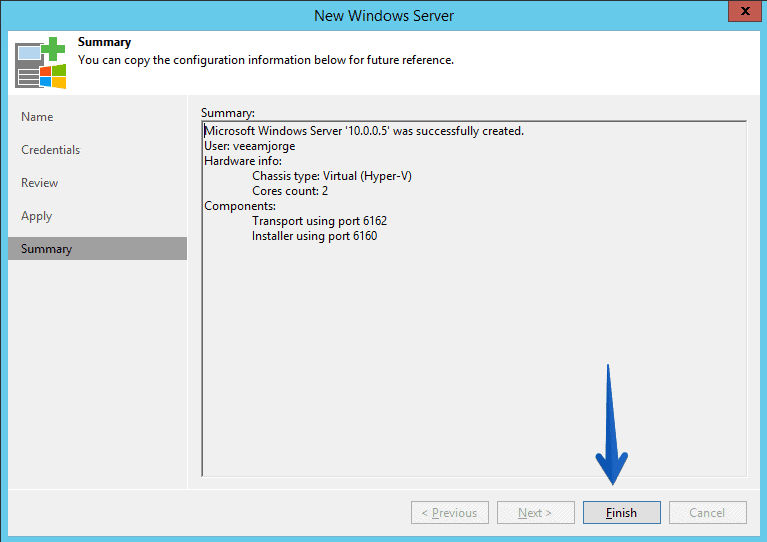Click the 'Summary:' field label above the box
The image size is (767, 542).
click(227, 113)
